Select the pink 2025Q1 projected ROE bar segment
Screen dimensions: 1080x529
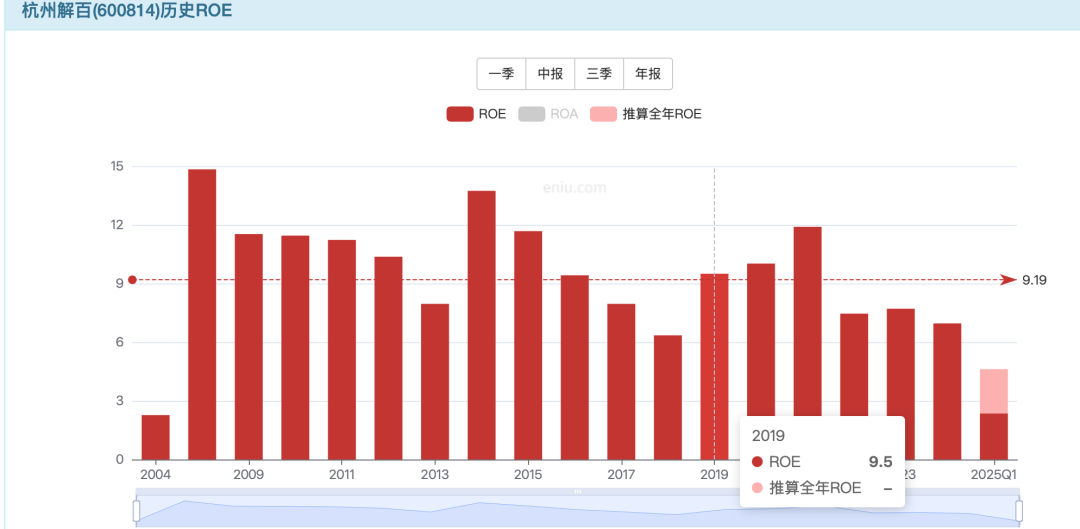[x=994, y=391]
